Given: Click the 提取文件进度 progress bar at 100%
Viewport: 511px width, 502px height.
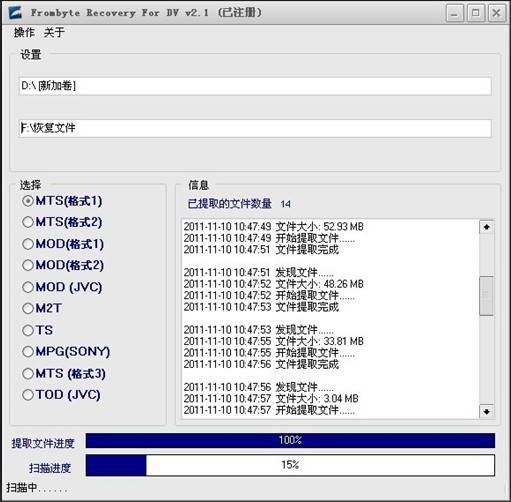Looking at the screenshot, I should [x=290, y=441].
